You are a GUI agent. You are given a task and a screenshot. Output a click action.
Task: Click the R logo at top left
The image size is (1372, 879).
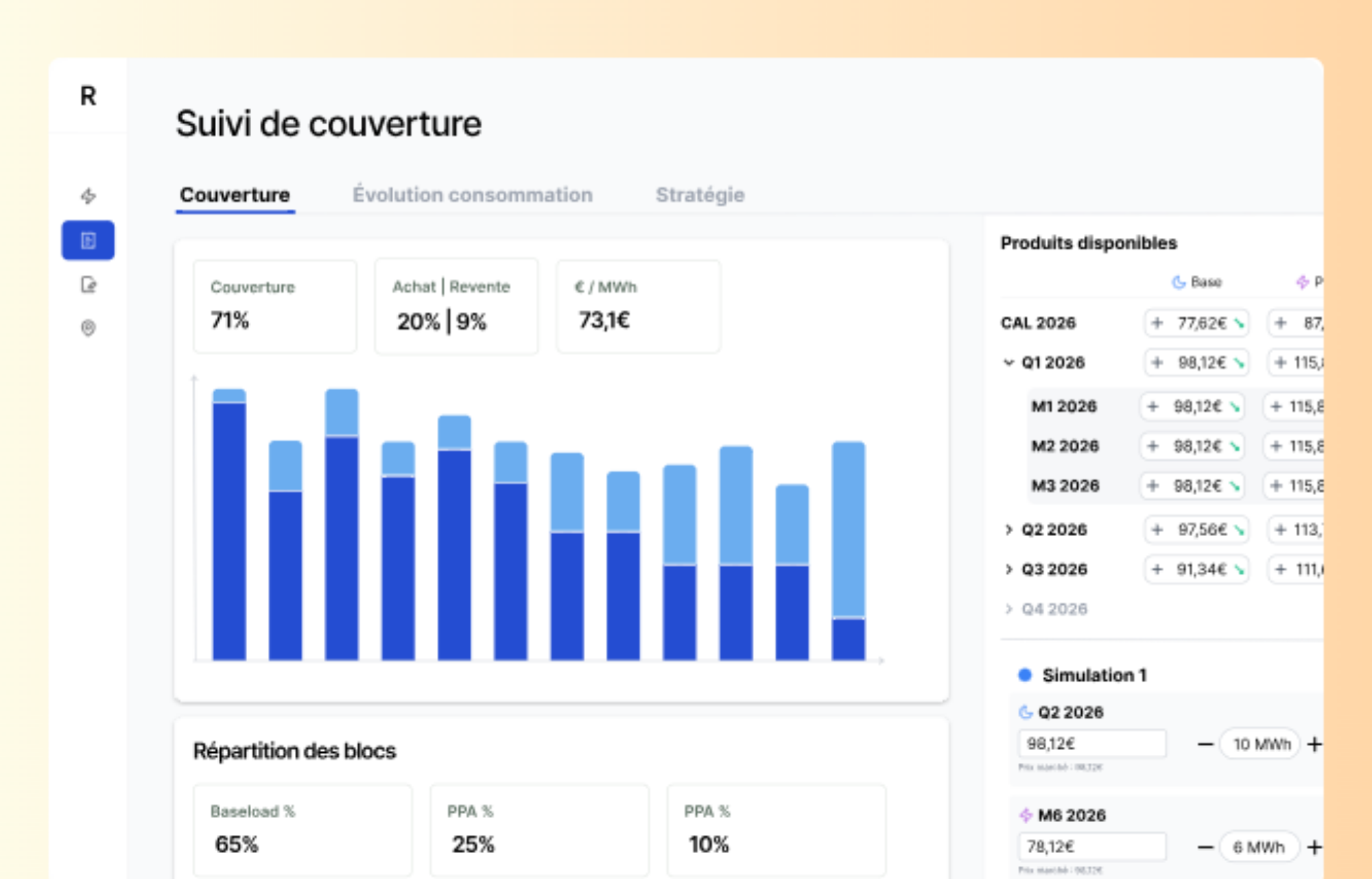point(88,96)
